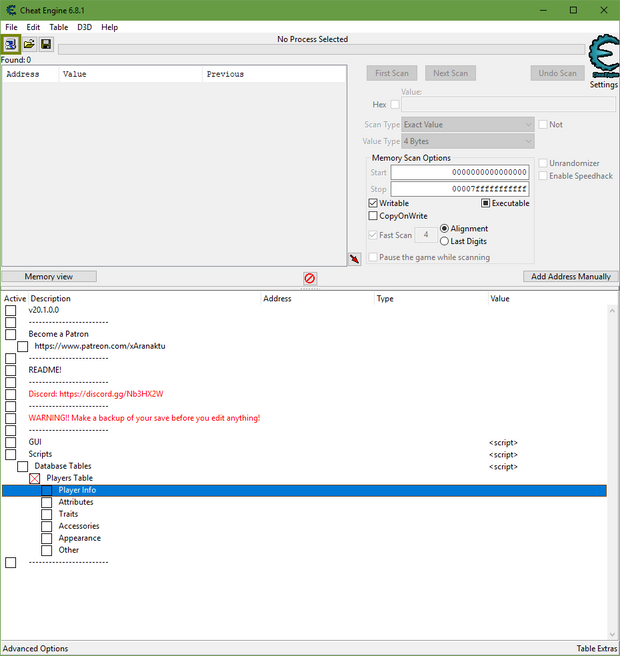This screenshot has height=656, width=620.
Task: Disable the Players Table red X checkbox
Action: 35,479
